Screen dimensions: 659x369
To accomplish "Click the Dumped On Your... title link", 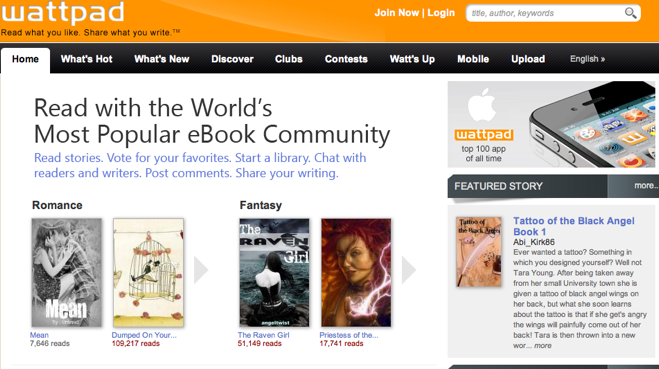I will [144, 335].
